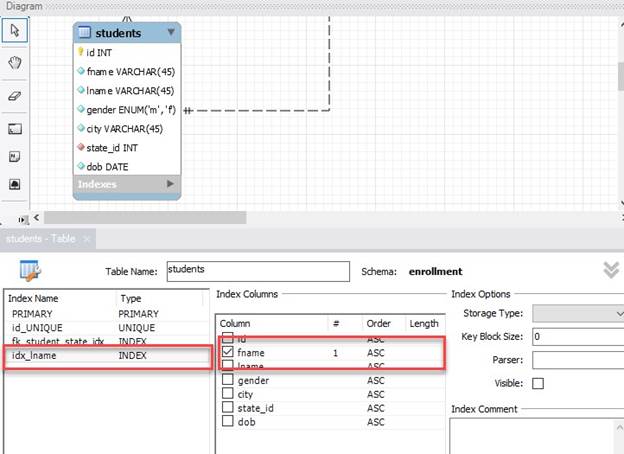Click the state_id foreign key diamond icon
Image resolution: width=624 pixels, height=454 pixels.
(81, 147)
